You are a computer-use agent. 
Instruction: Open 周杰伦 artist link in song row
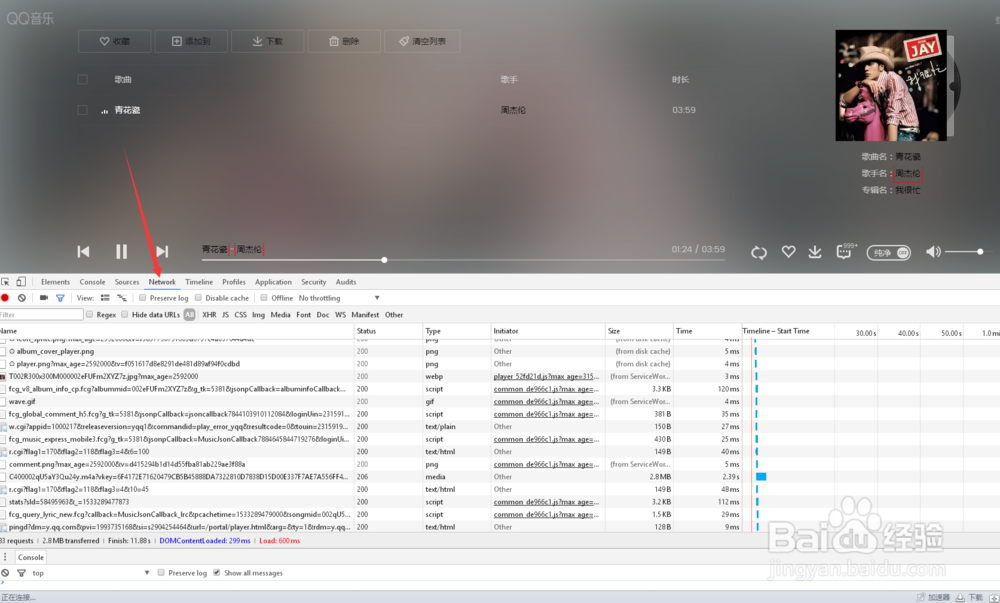(513, 110)
